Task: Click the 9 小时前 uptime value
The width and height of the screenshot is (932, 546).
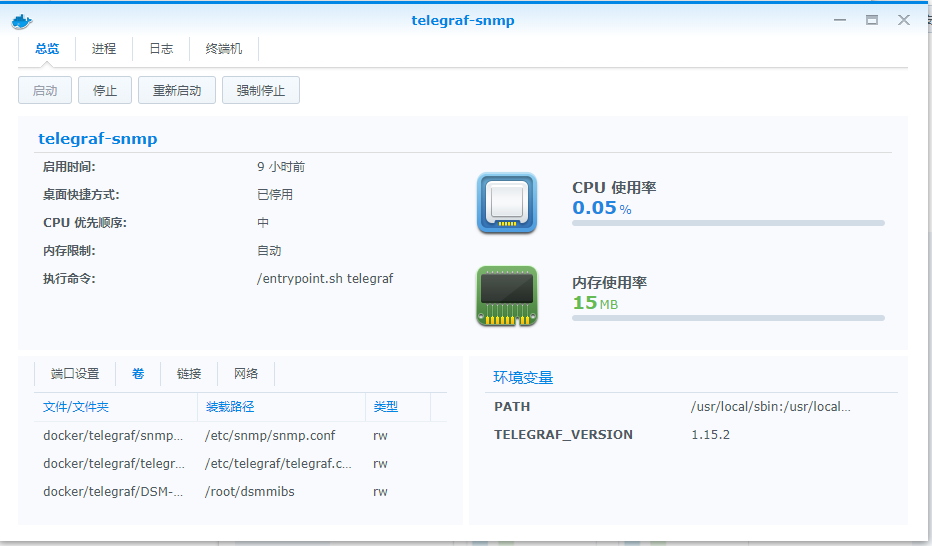Action: [x=281, y=167]
